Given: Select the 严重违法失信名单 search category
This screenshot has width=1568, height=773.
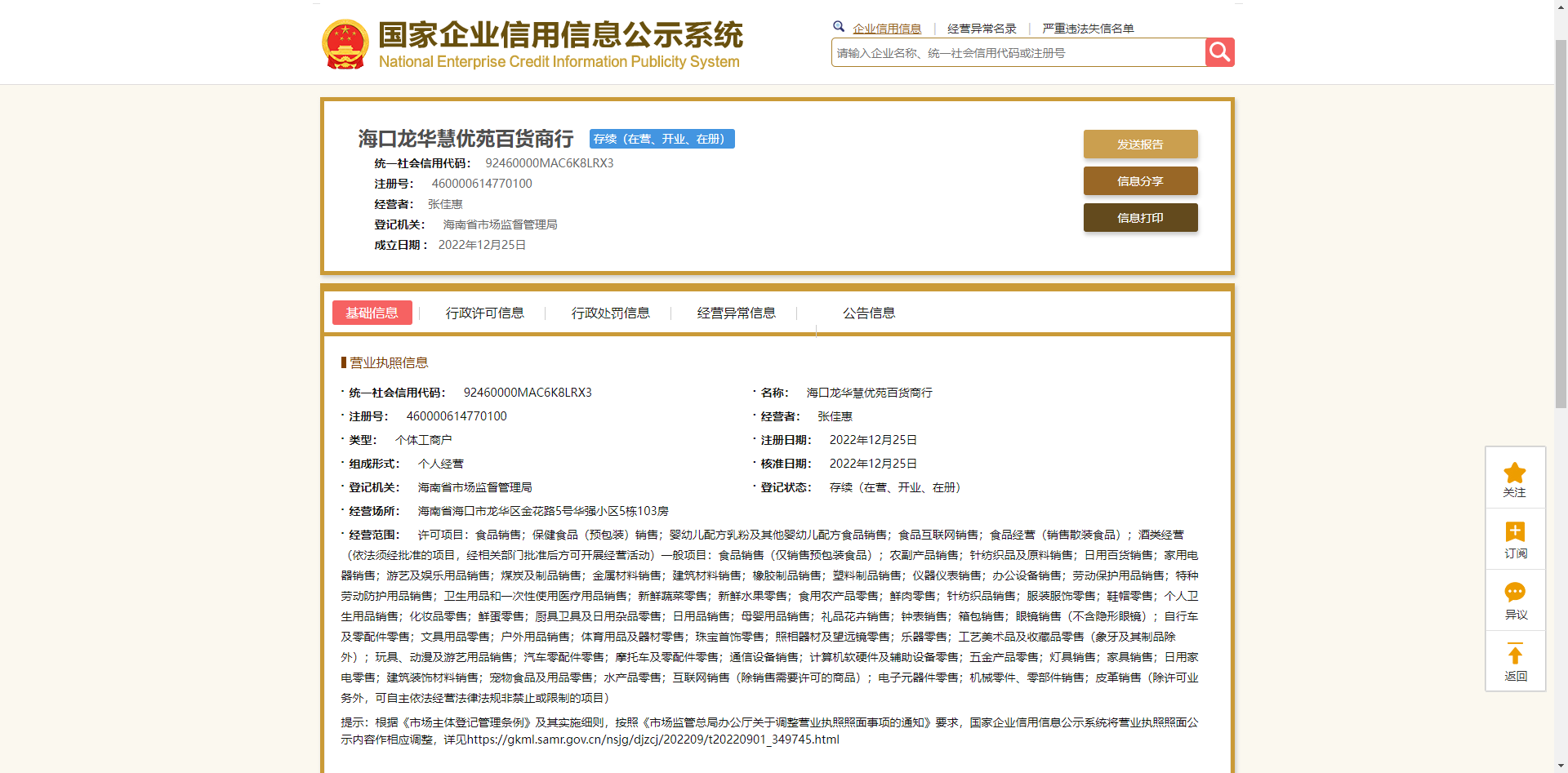Looking at the screenshot, I should (x=1088, y=29).
